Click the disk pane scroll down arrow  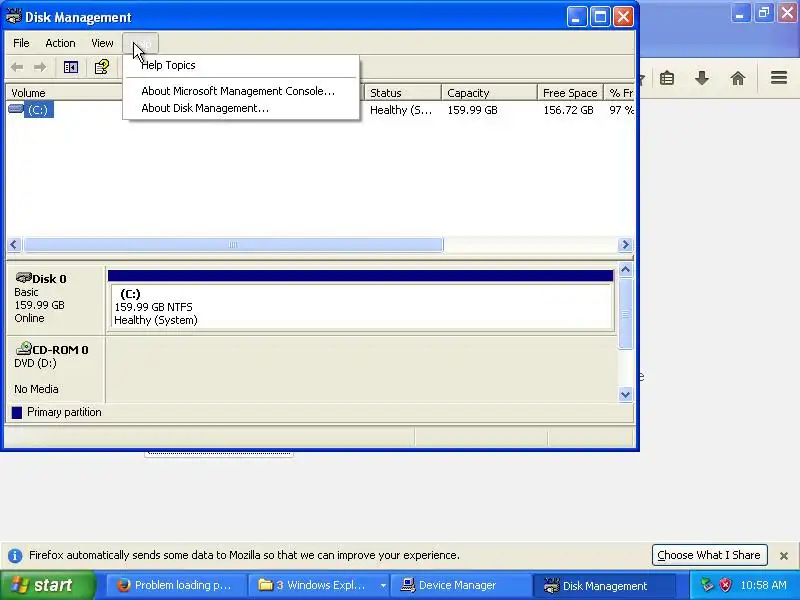(x=626, y=394)
